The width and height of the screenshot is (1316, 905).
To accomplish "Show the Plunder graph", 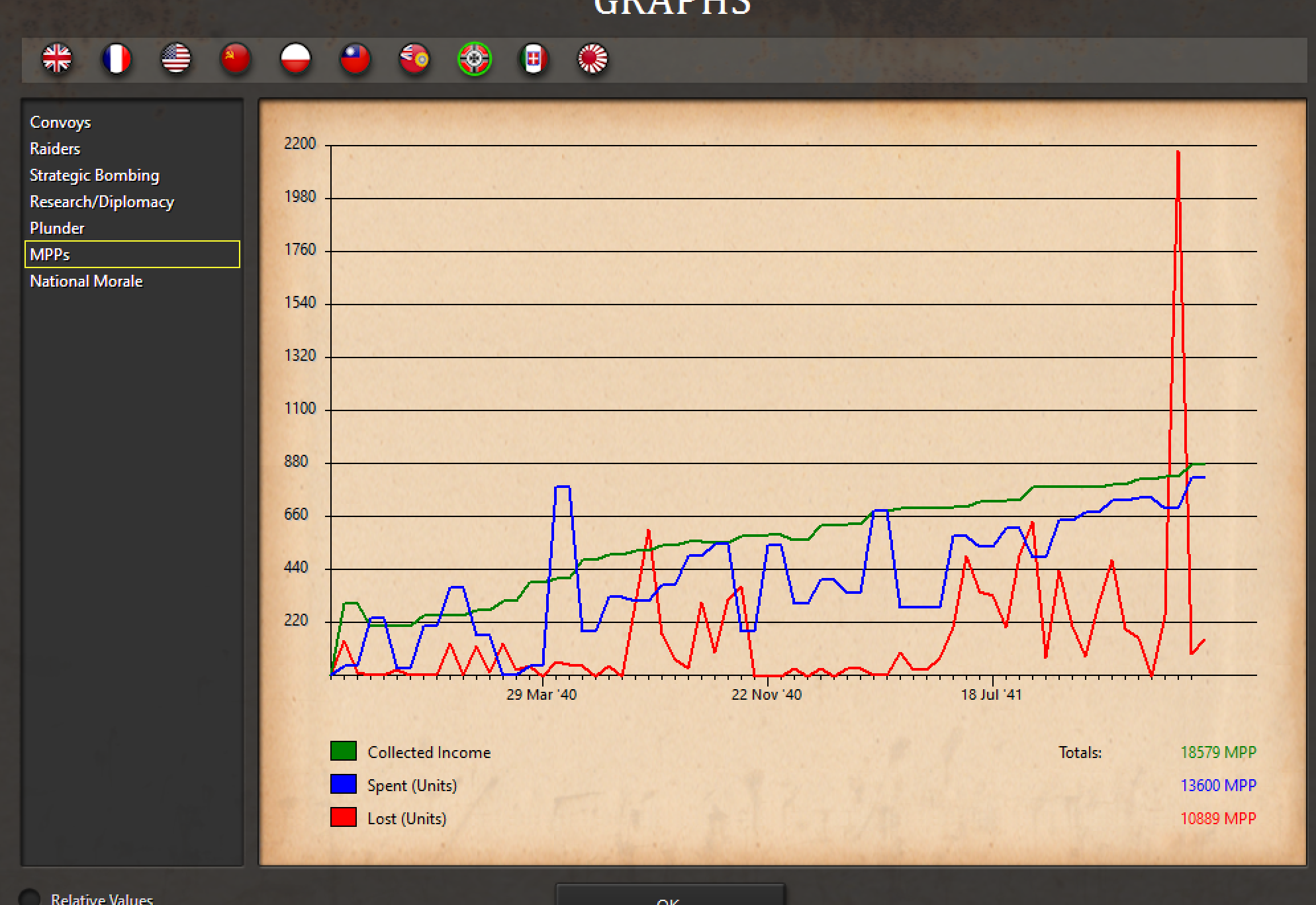I will coord(57,228).
